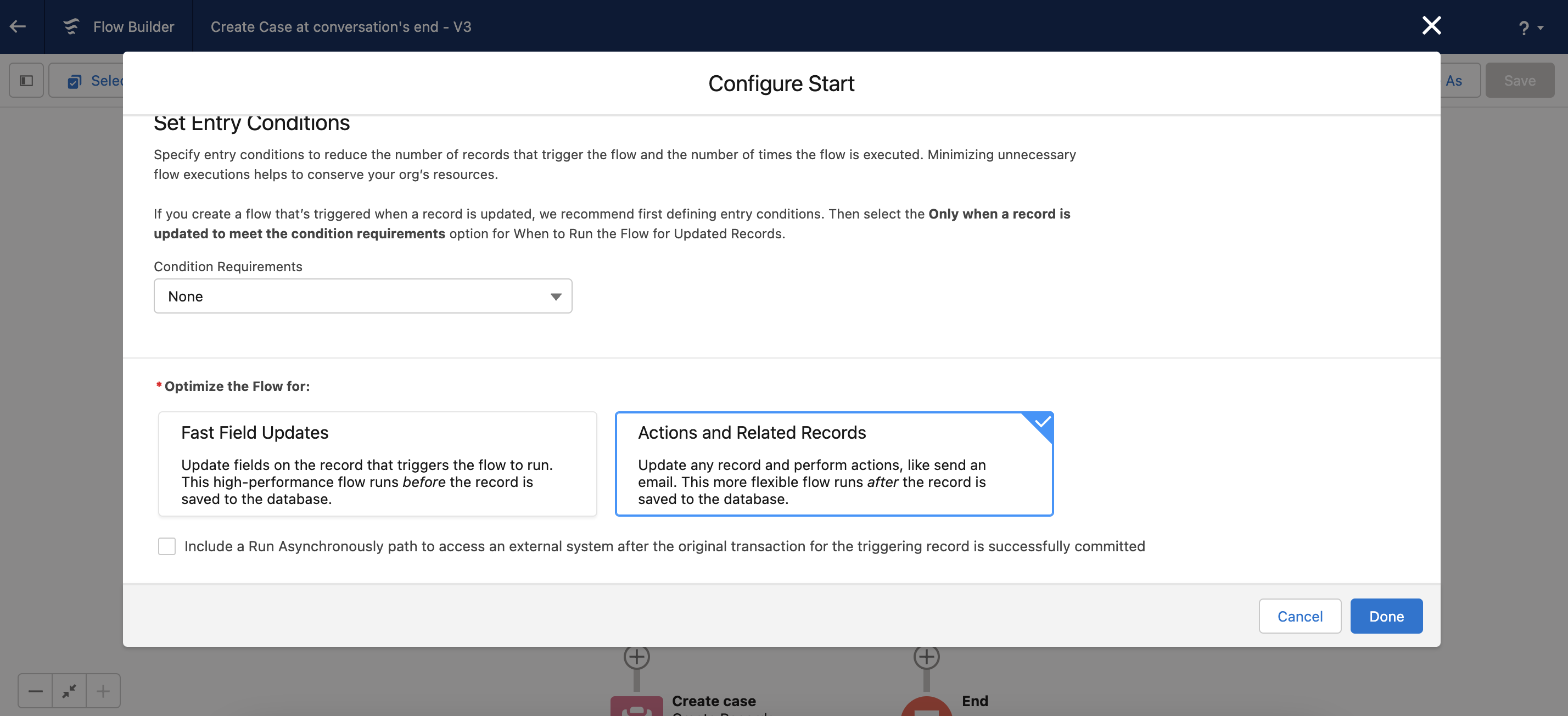Viewport: 1568px width, 716px height.
Task: Close the Configure Start dialog with X
Action: pyautogui.click(x=1431, y=26)
